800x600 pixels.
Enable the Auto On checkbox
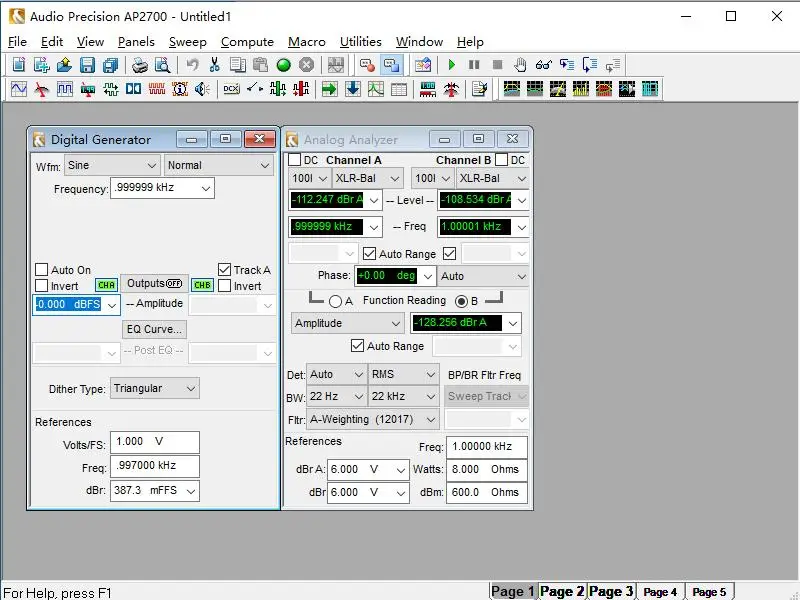tap(42, 270)
